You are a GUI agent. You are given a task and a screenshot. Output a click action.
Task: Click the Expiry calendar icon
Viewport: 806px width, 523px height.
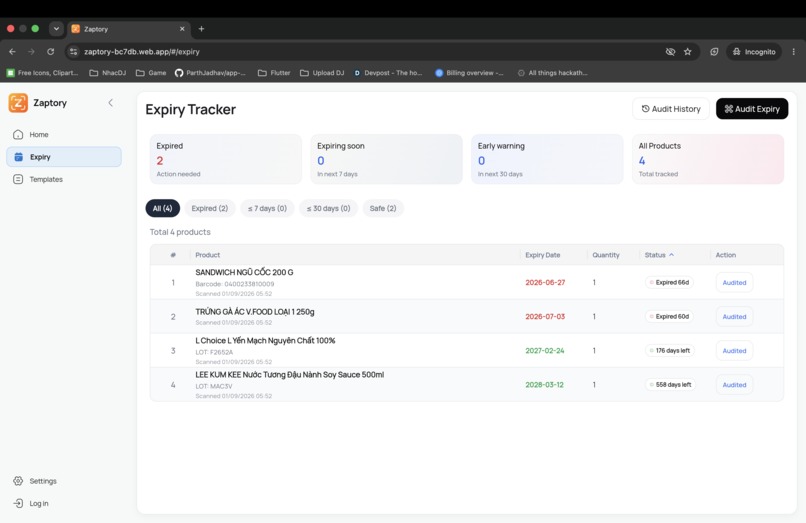pos(19,157)
